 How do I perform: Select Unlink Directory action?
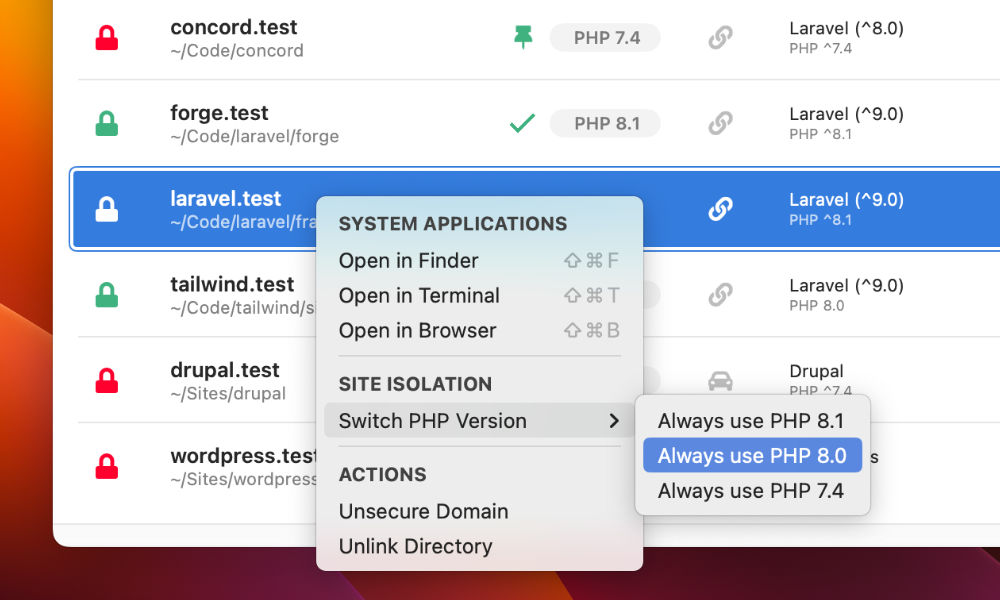[x=479, y=546]
